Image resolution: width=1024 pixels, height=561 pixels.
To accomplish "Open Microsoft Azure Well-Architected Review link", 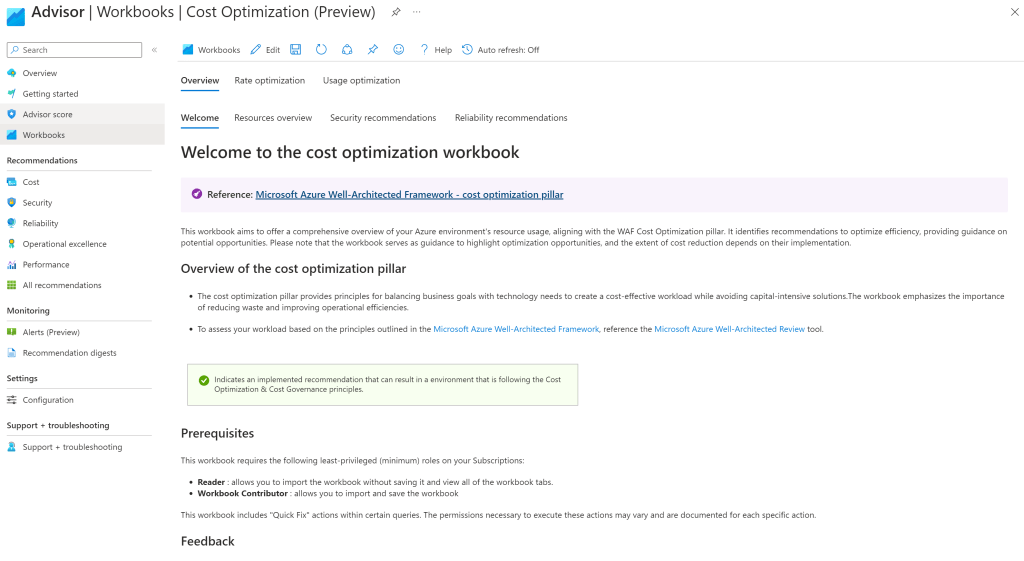I will 729,329.
